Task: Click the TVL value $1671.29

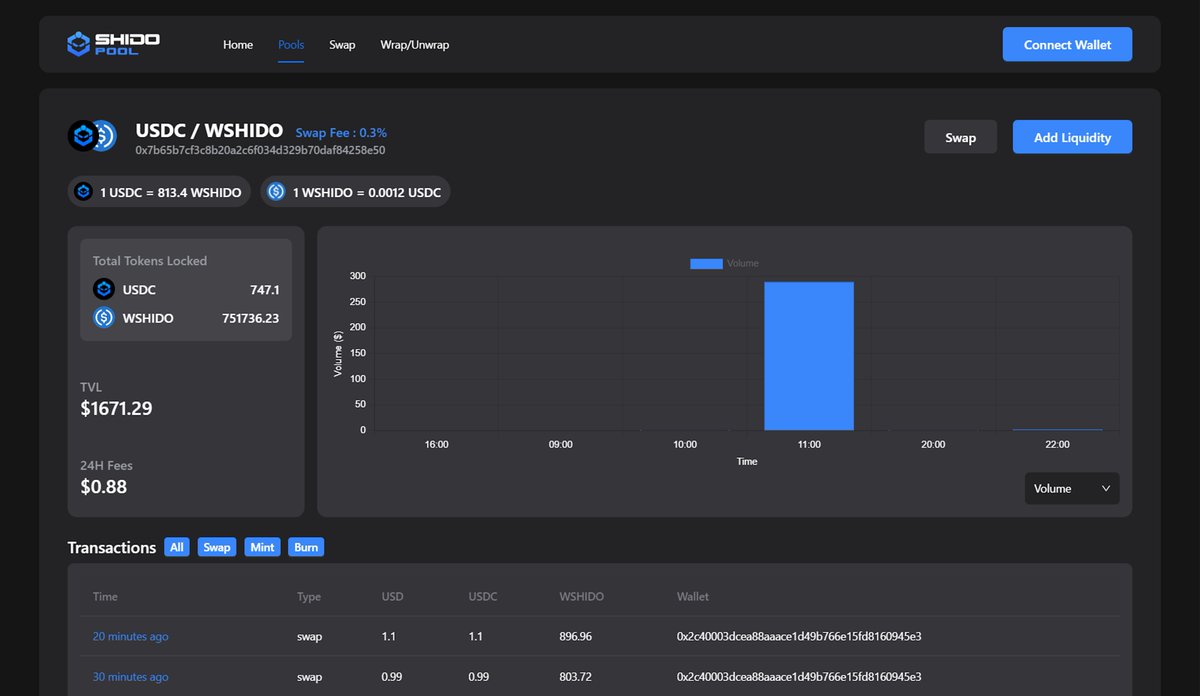Action: pos(116,408)
